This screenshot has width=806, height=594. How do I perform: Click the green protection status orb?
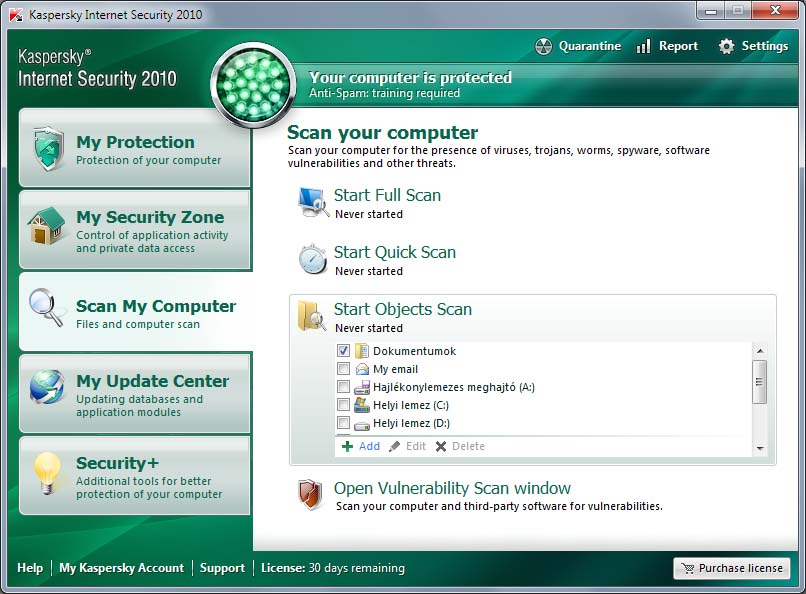click(253, 85)
